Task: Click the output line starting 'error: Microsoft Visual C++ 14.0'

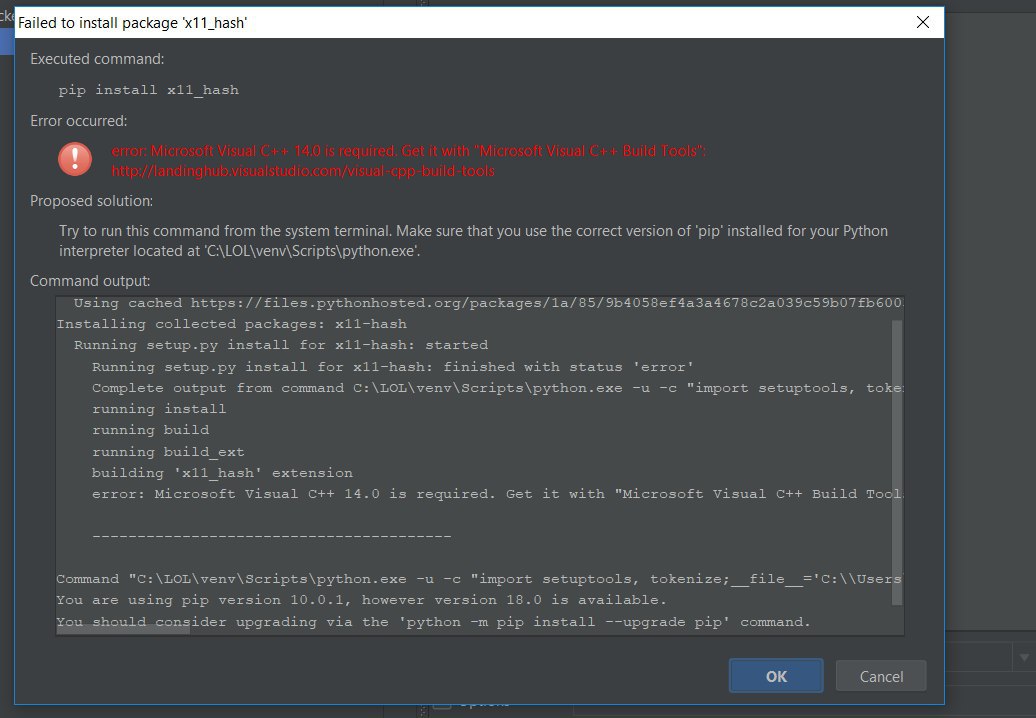Action: 498,494
